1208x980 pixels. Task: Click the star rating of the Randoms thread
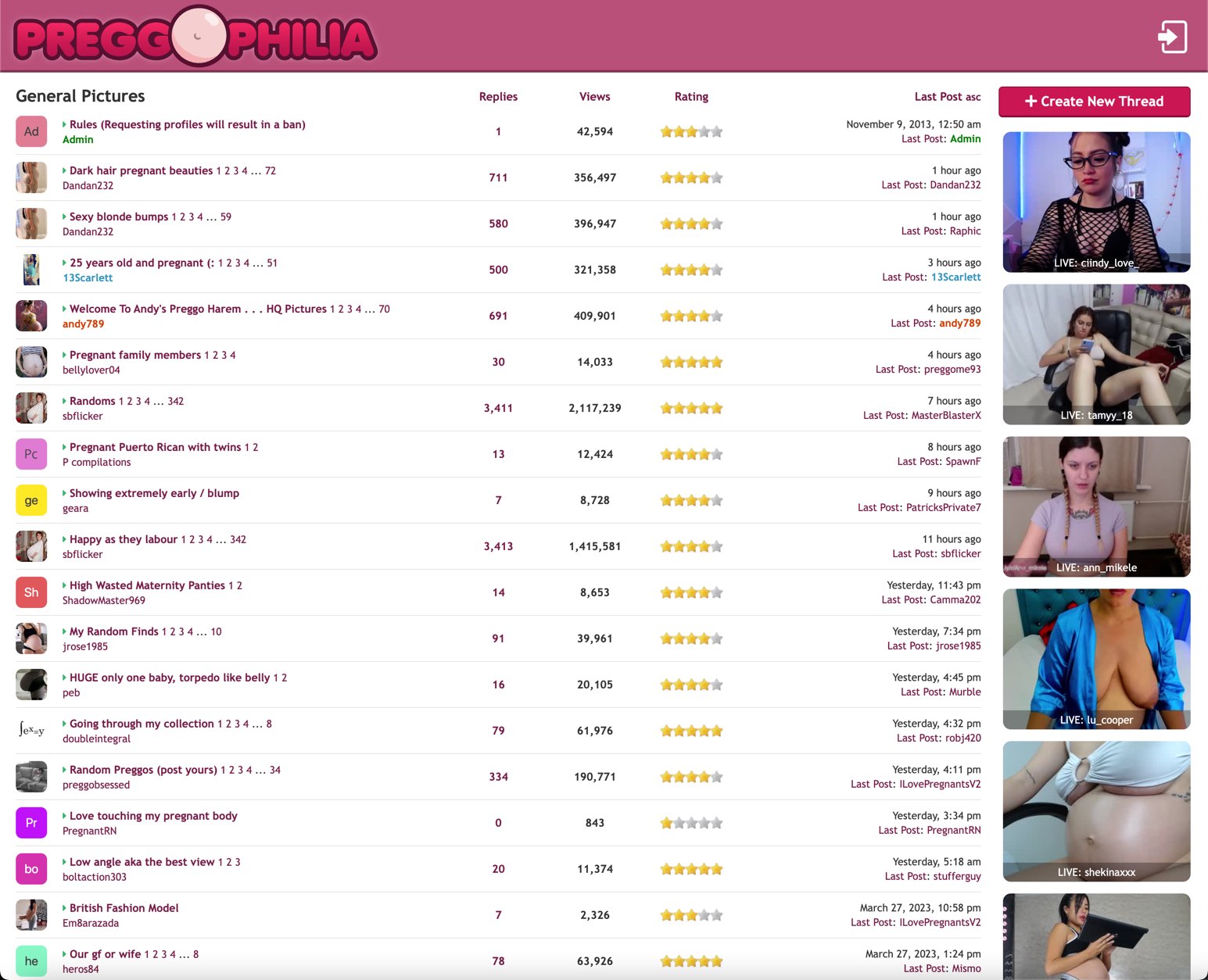point(691,408)
